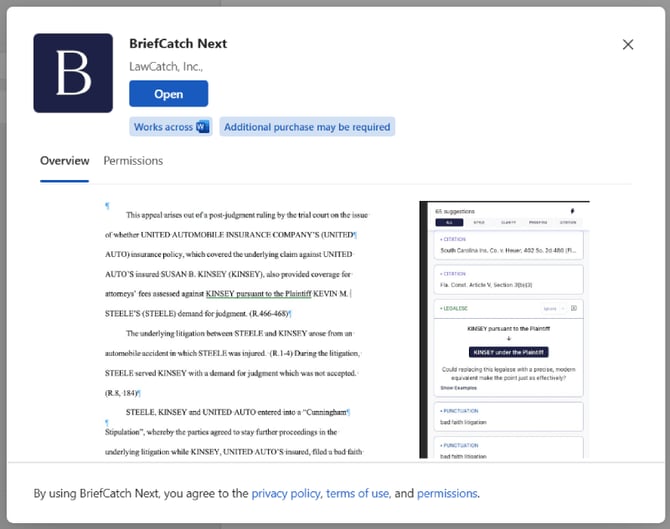Viewport: 670px width, 529px height.
Task: Open the privacy policy link
Action: point(286,494)
